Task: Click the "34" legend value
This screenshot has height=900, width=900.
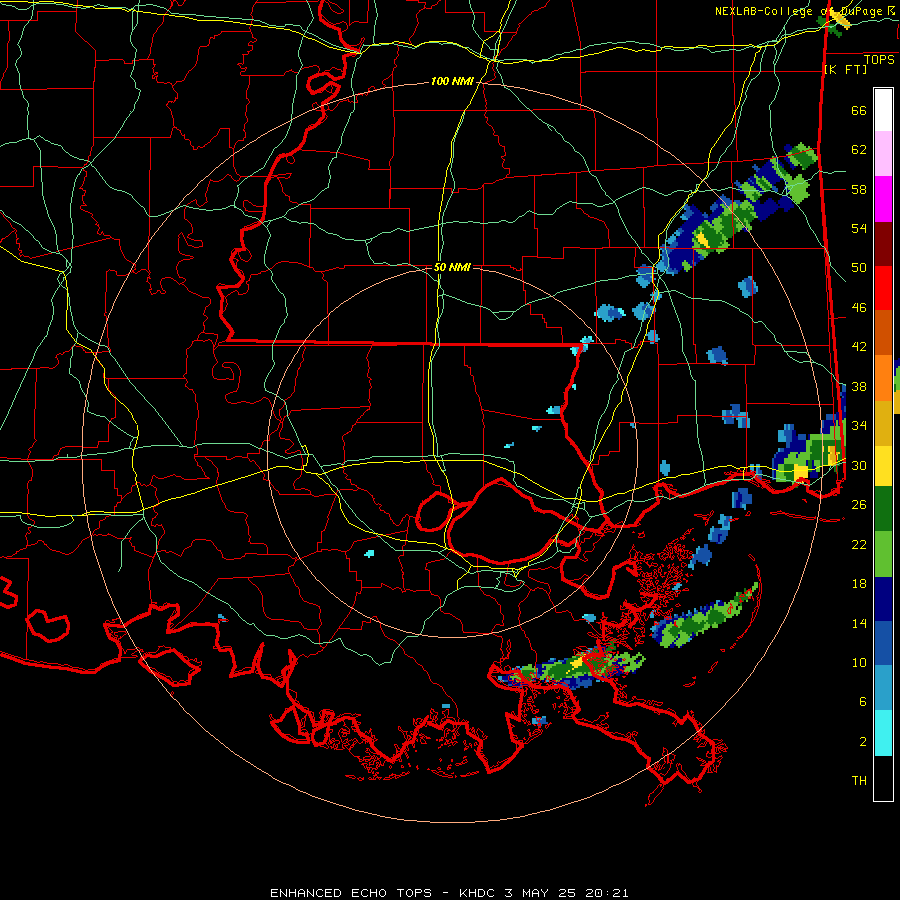Action: tap(859, 426)
